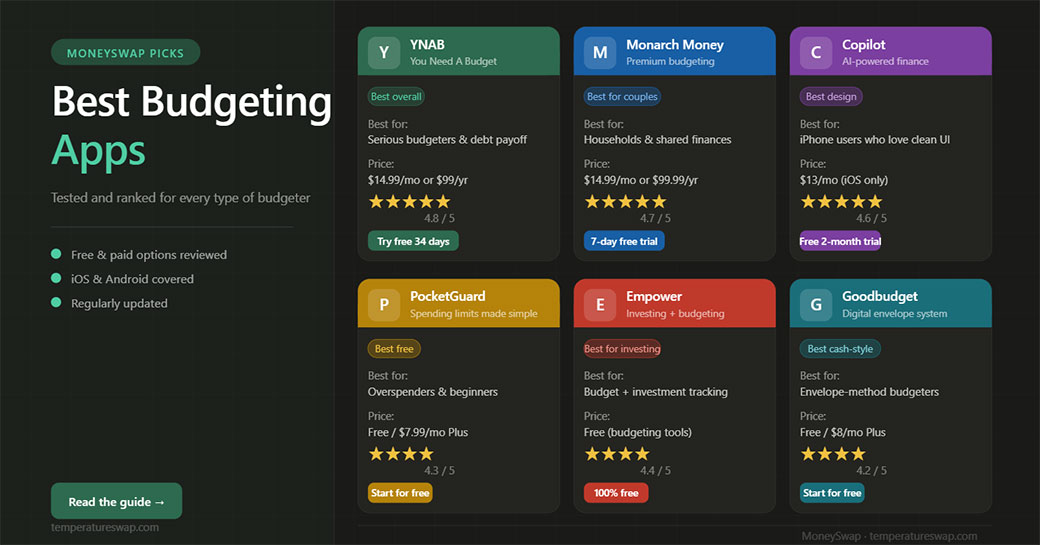Click the Monarch Money card title
The image size is (1040, 545).
675,45
